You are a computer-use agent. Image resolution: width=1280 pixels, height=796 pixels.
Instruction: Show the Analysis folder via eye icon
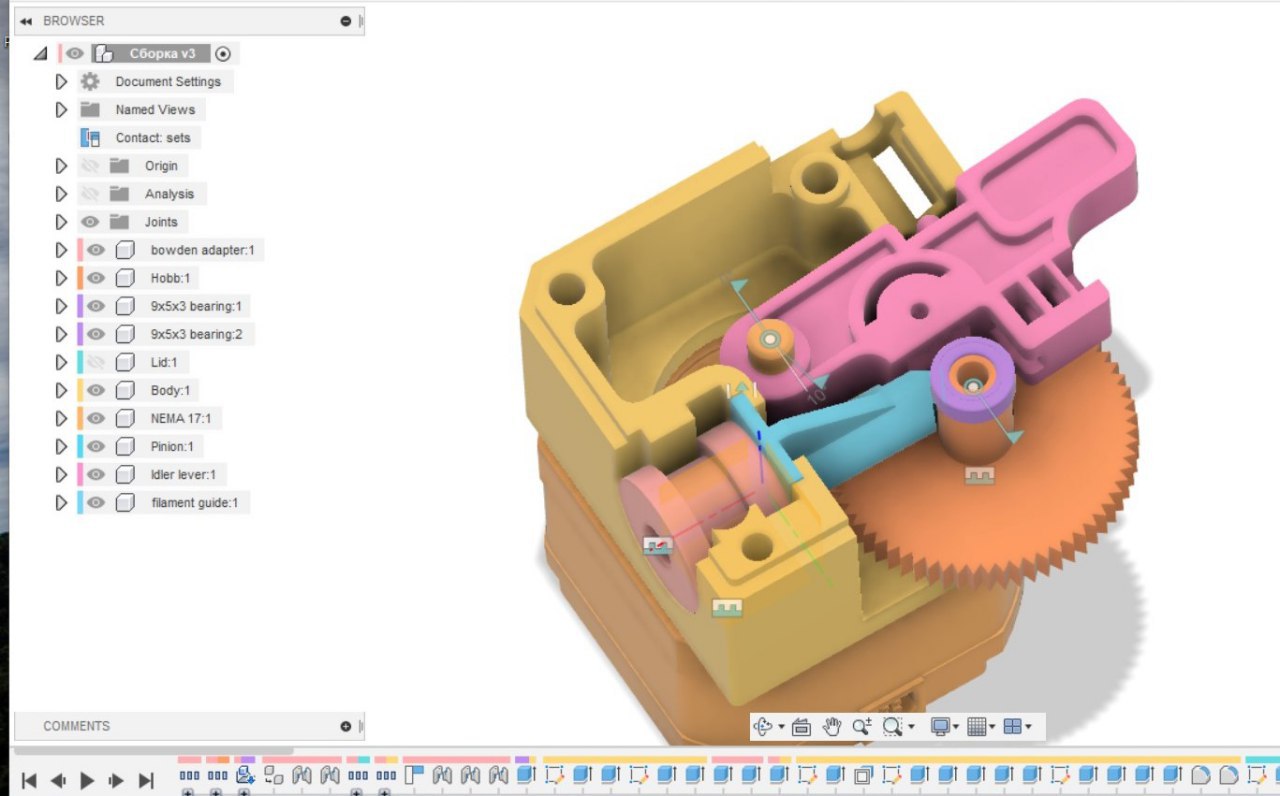(90, 194)
